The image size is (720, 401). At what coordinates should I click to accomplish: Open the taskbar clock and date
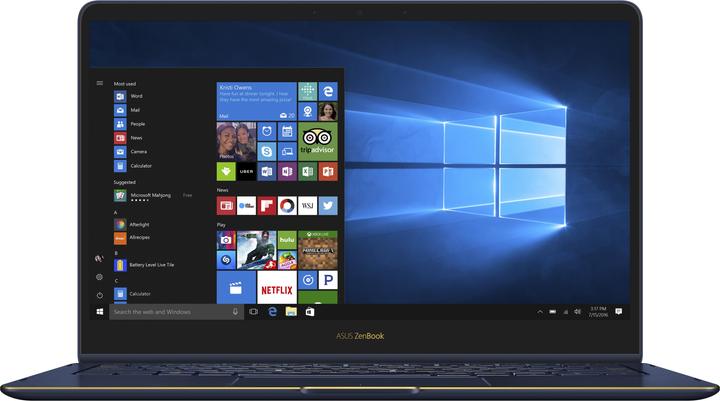coord(598,312)
